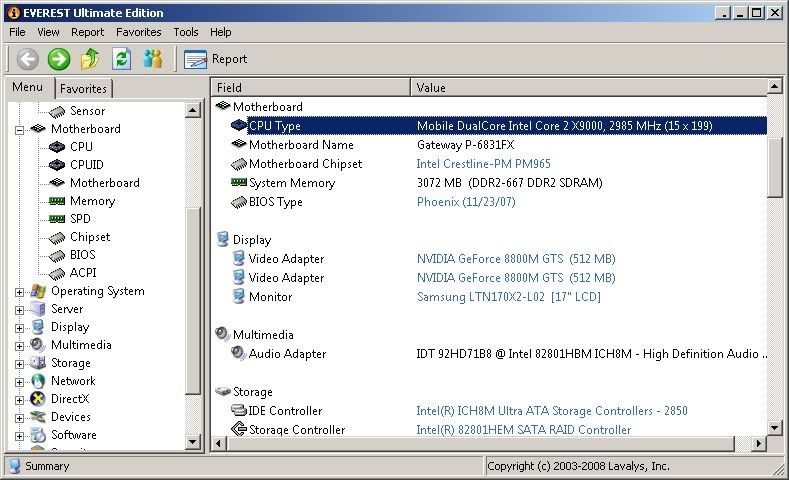Image resolution: width=789 pixels, height=480 pixels.
Task: Click the Devices tree icon
Action: point(38,417)
